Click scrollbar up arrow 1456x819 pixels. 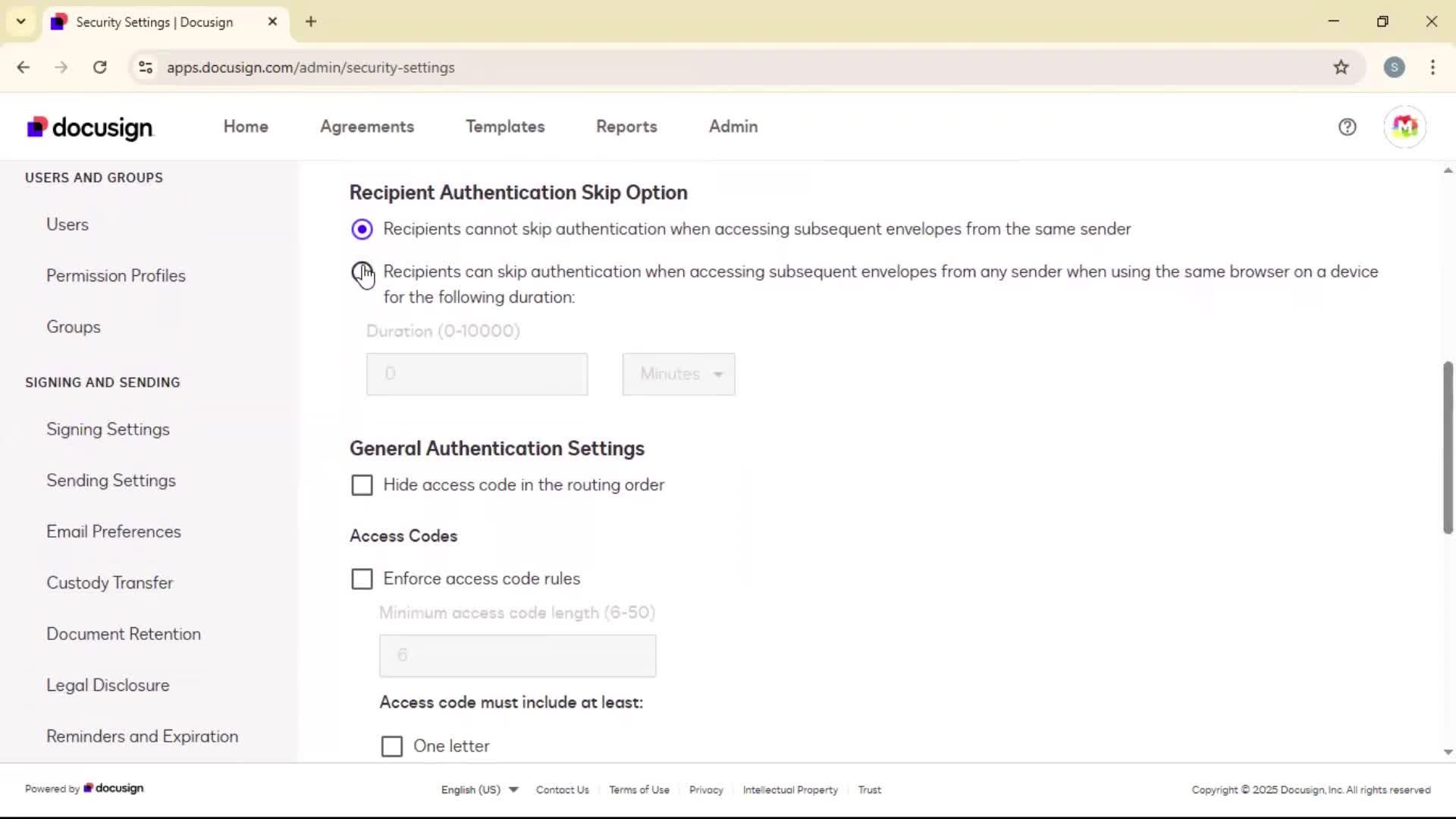pos(1448,171)
